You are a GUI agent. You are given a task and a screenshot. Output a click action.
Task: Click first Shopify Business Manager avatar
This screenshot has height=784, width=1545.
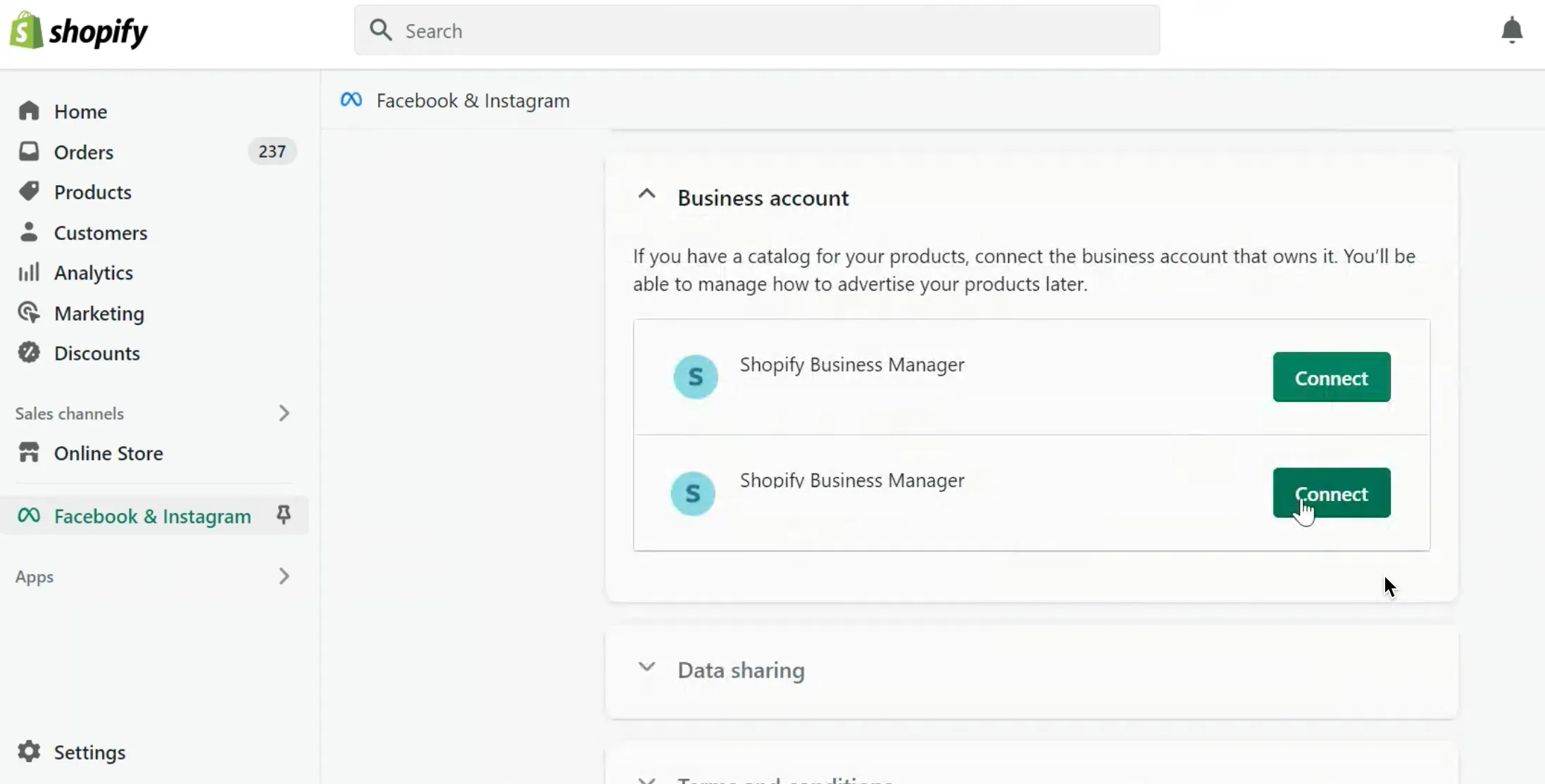pyautogui.click(x=696, y=377)
